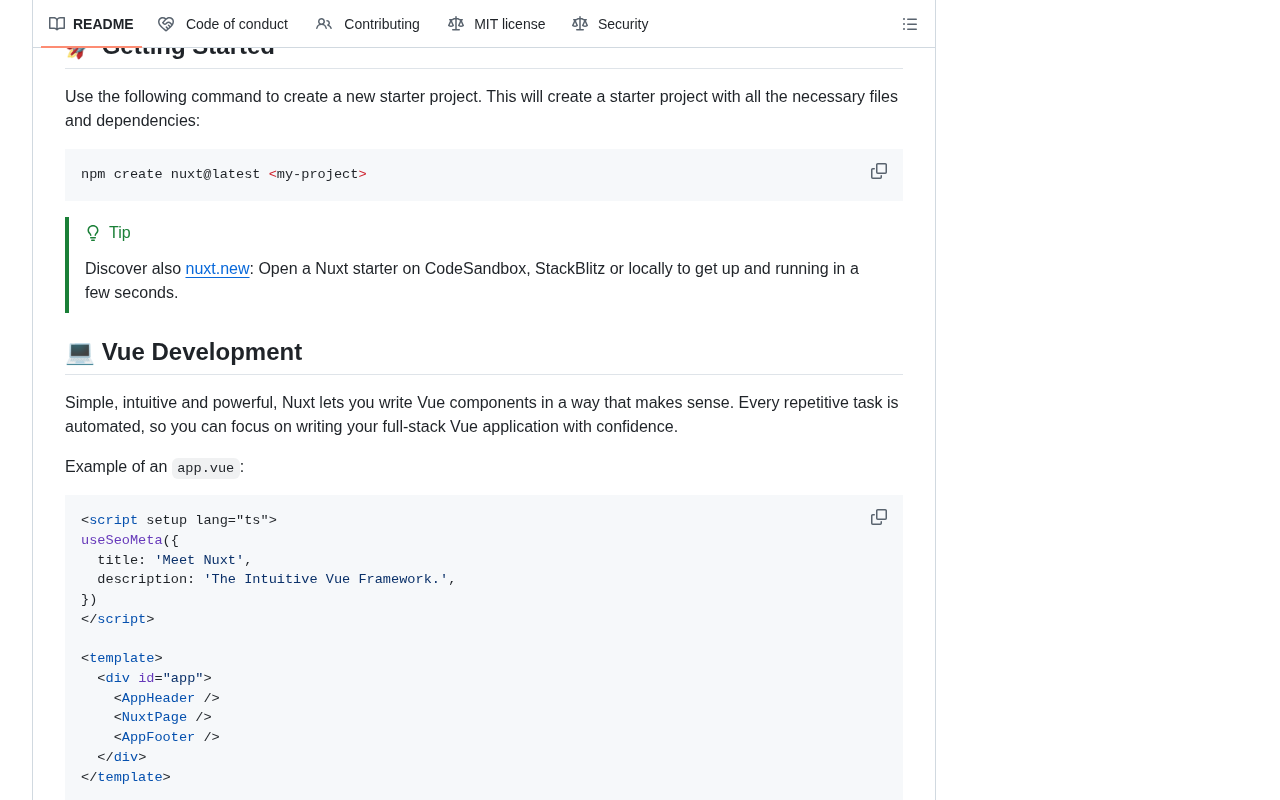Open the README outline list icon

pyautogui.click(x=910, y=24)
